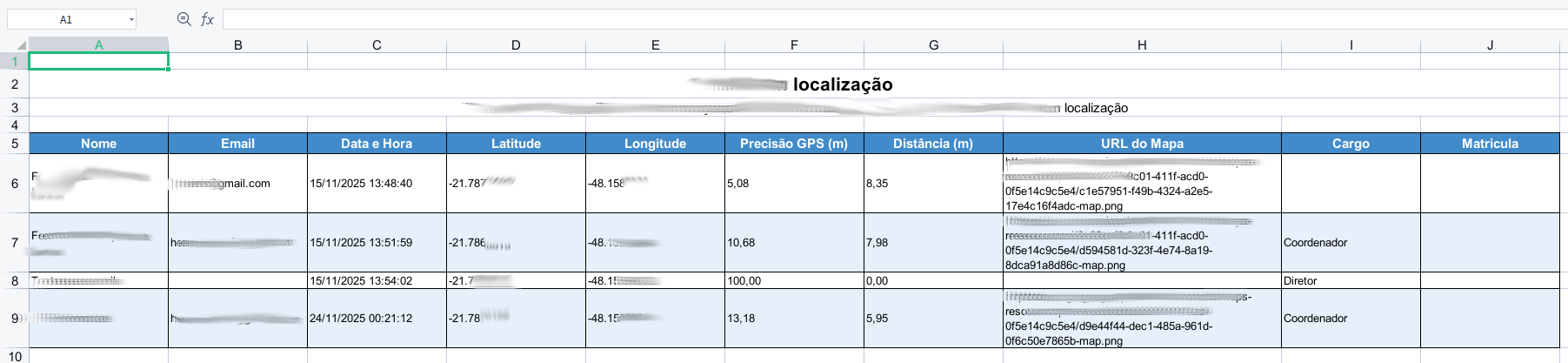This screenshot has height=363, width=1568.
Task: Click the formula bar input field
Action: [895, 19]
